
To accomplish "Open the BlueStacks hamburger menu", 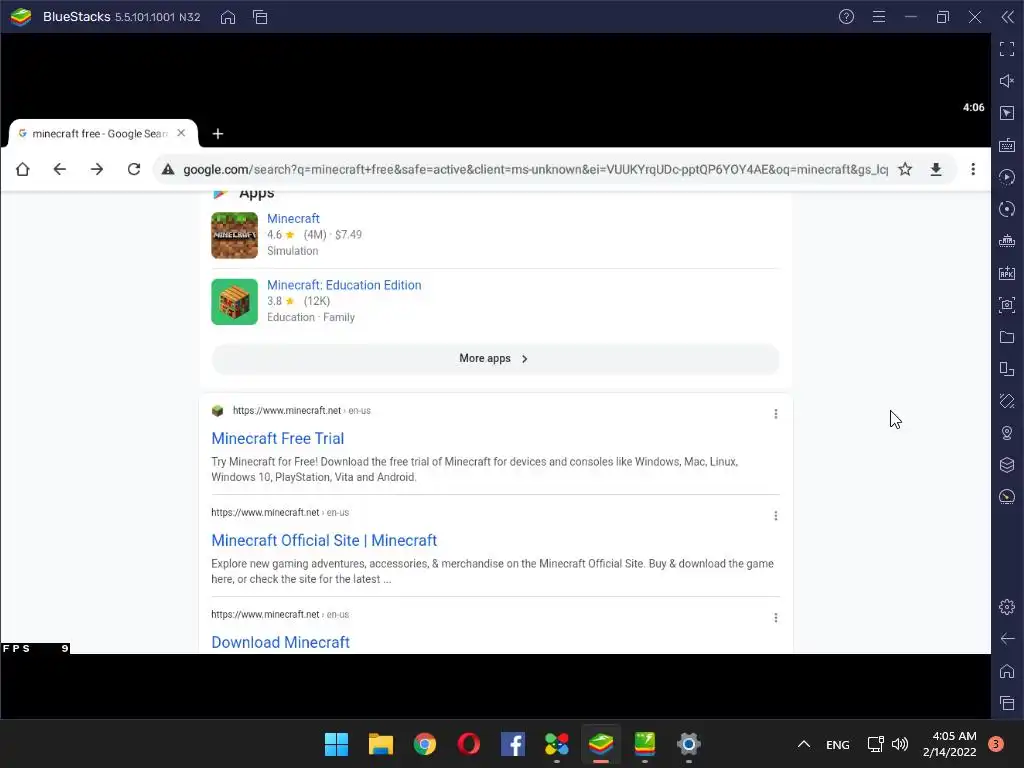I will point(879,17).
